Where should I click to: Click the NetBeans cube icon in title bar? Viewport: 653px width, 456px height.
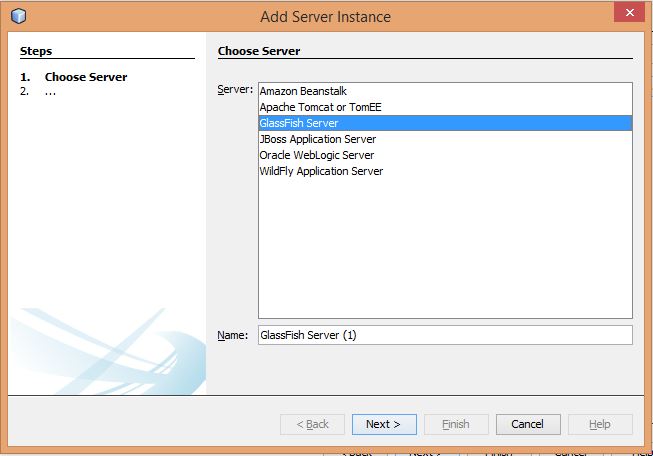point(18,16)
